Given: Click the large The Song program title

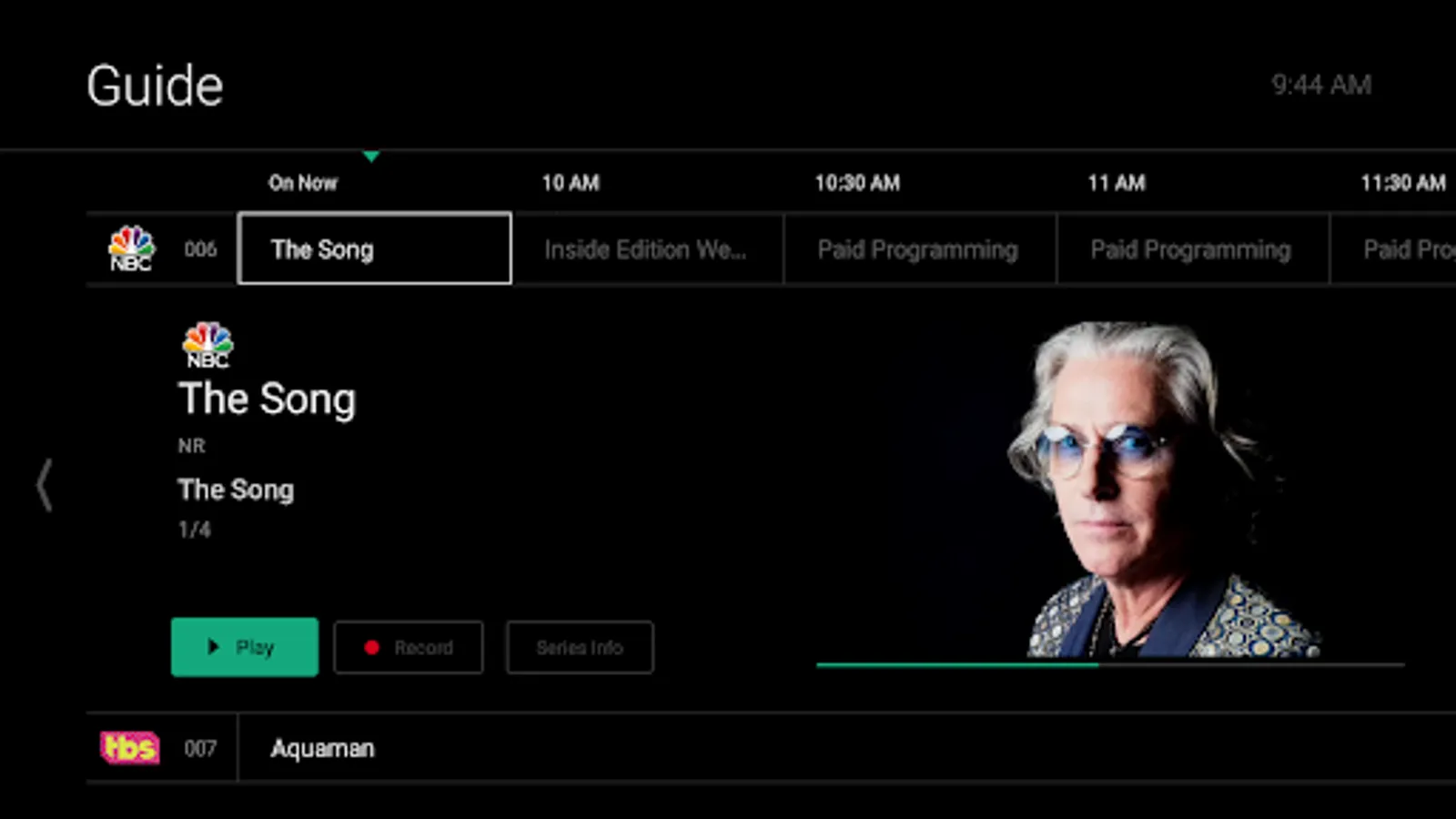Looking at the screenshot, I should tap(268, 399).
